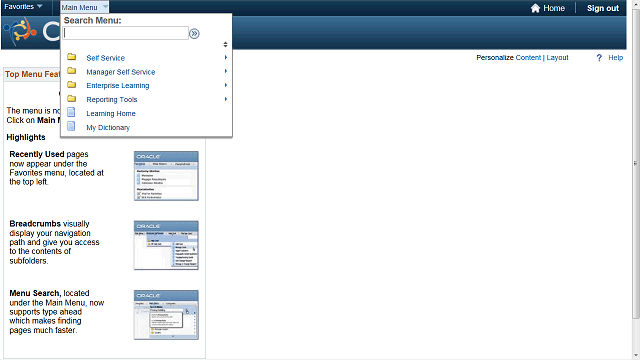Click the Personalize Layout link
Screen dimensions: 640x360
[x=558, y=58]
